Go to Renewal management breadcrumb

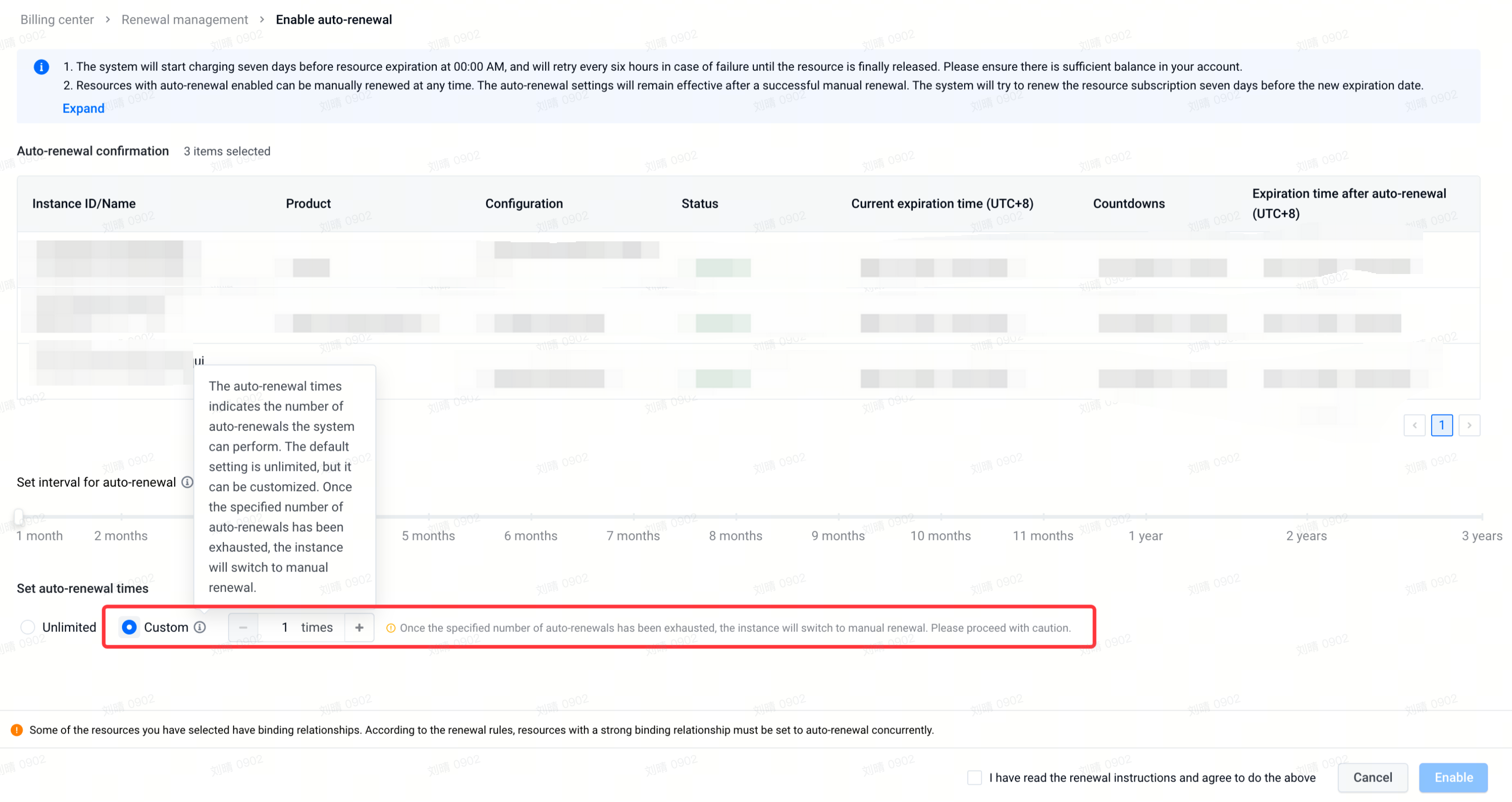click(184, 20)
